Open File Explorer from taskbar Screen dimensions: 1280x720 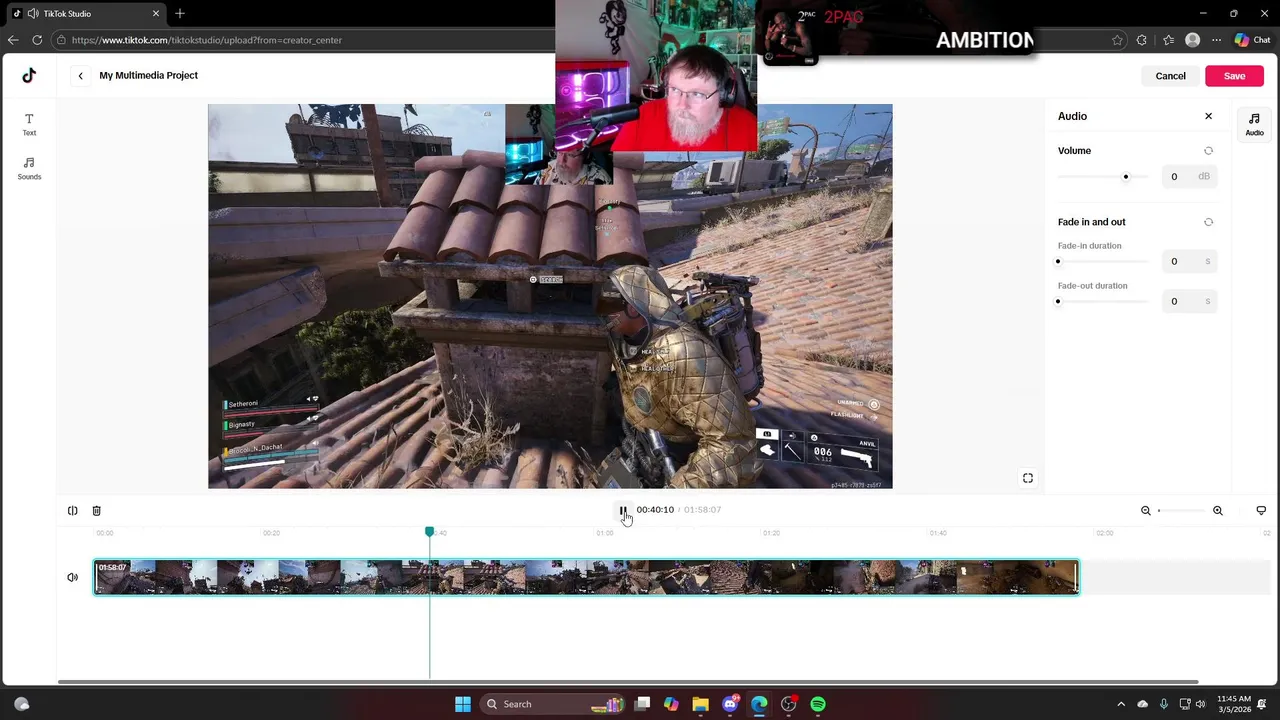point(700,704)
